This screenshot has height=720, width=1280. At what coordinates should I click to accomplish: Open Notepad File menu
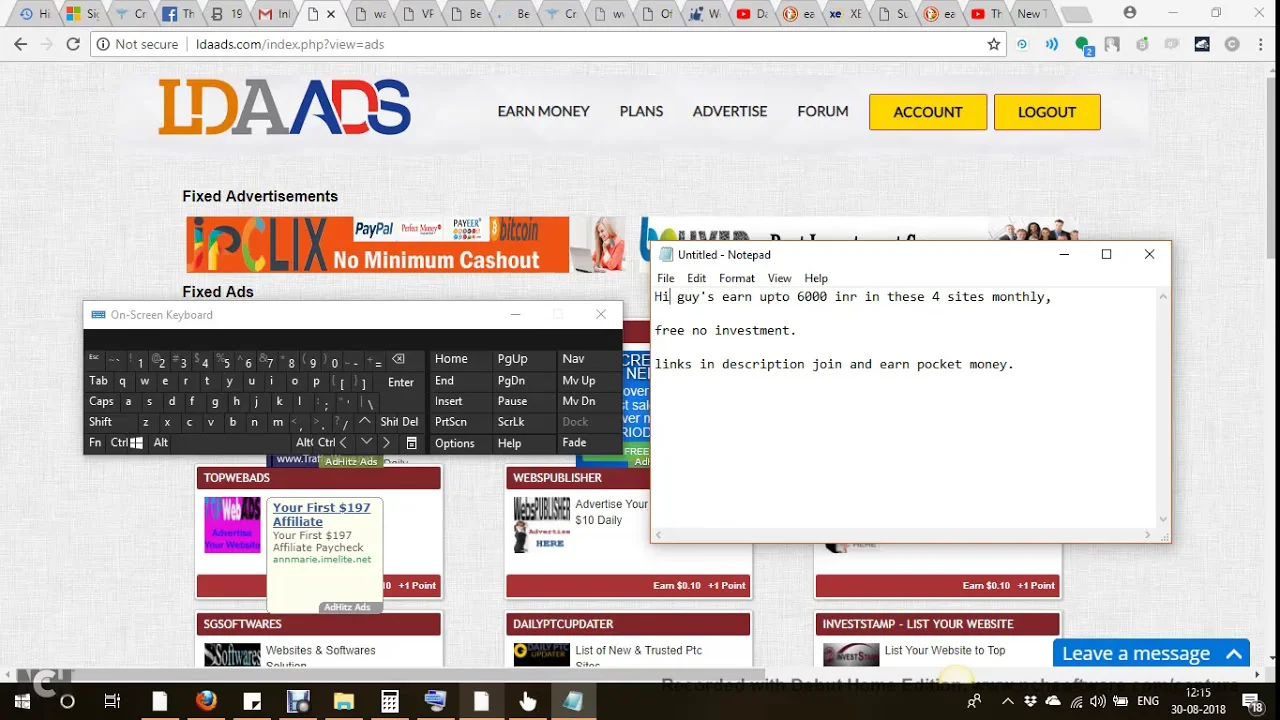[665, 278]
